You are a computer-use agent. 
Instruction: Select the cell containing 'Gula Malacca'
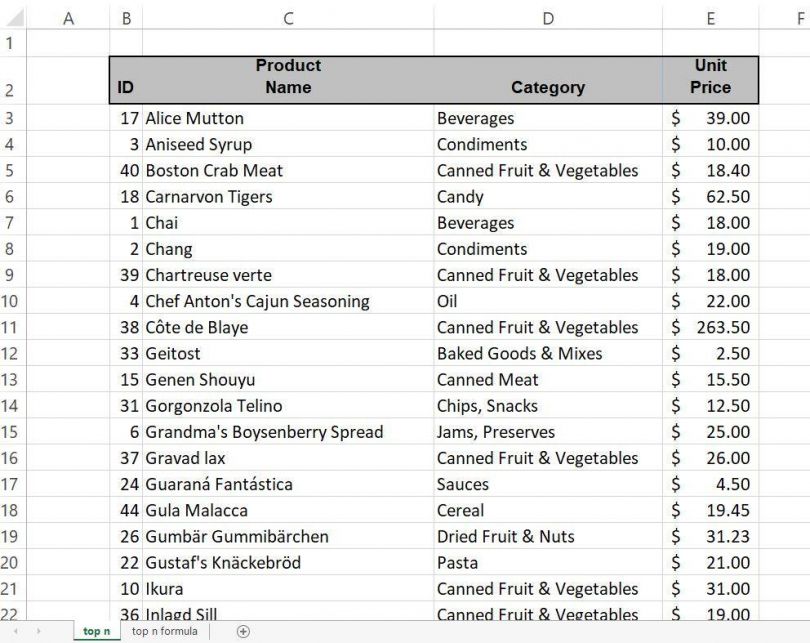(288, 510)
